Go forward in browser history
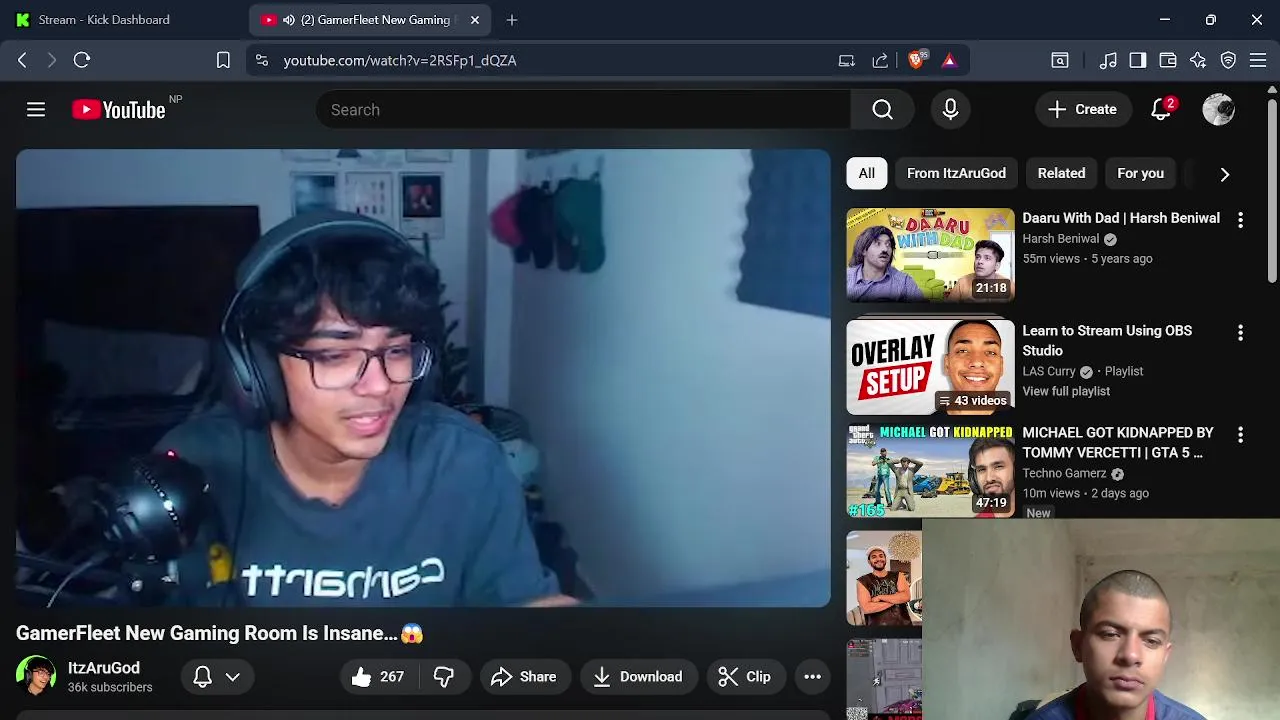This screenshot has width=1280, height=720. [52, 60]
